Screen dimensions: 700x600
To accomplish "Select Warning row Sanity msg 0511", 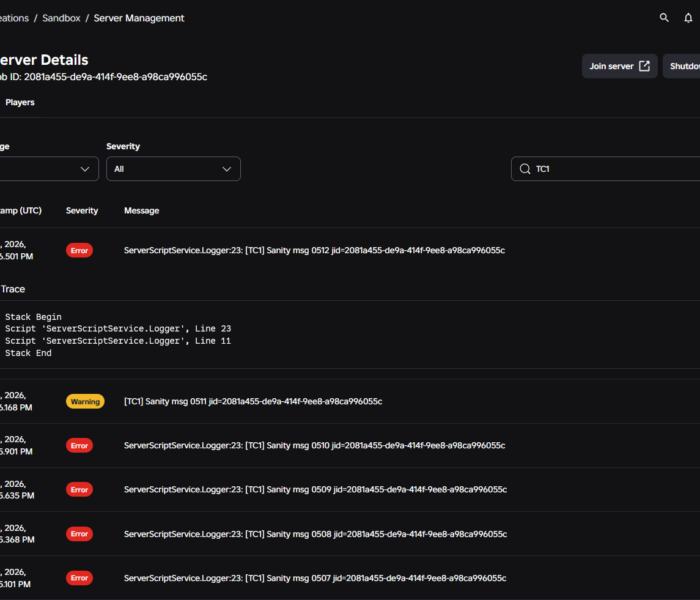I will point(350,401).
